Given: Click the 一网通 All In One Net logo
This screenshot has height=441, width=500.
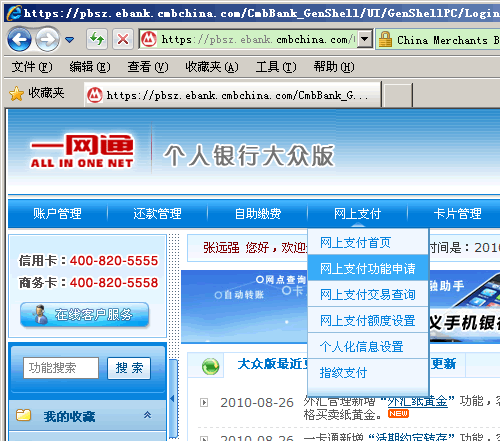Looking at the screenshot, I should (82, 151).
